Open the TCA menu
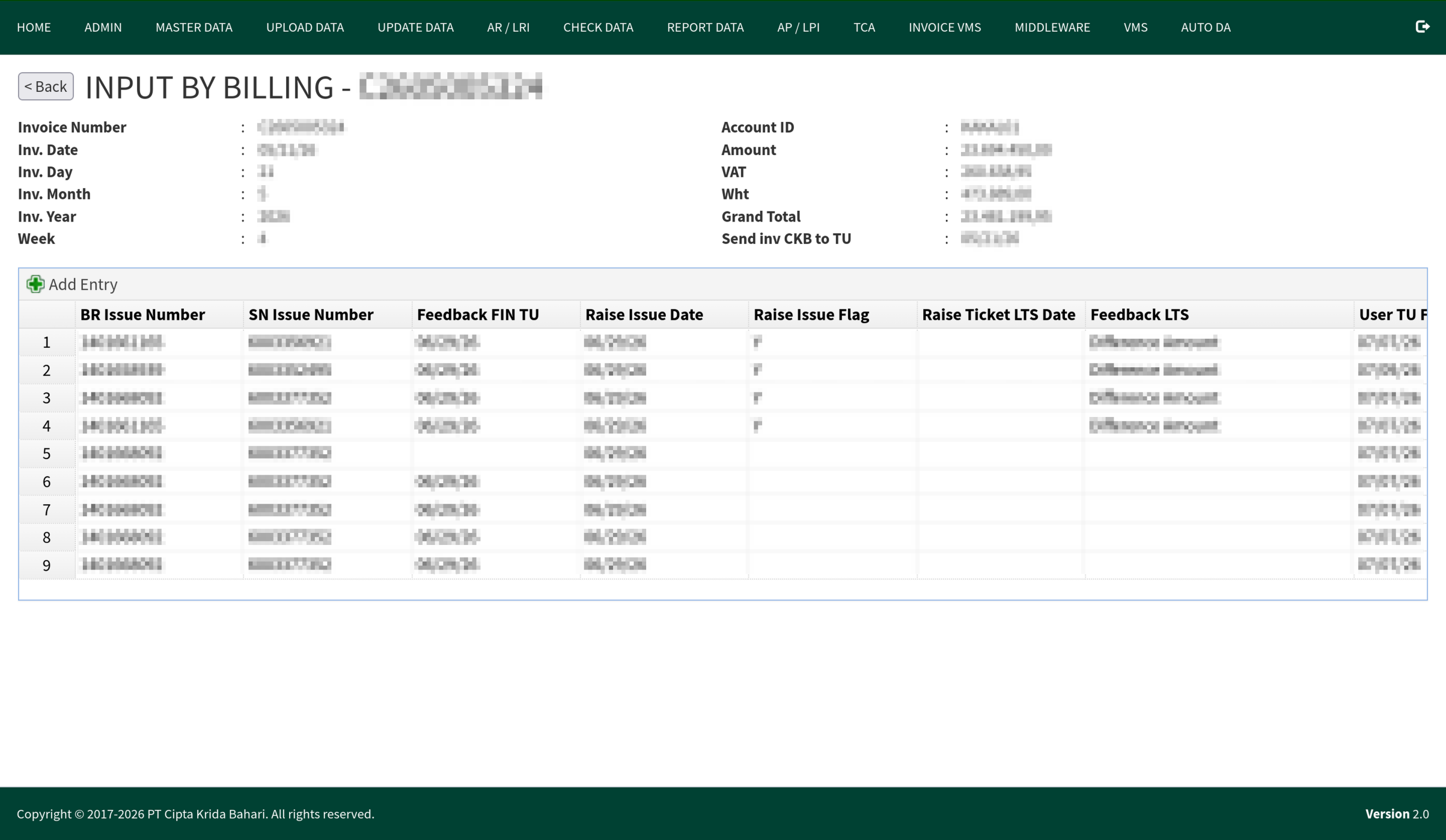 coord(864,28)
